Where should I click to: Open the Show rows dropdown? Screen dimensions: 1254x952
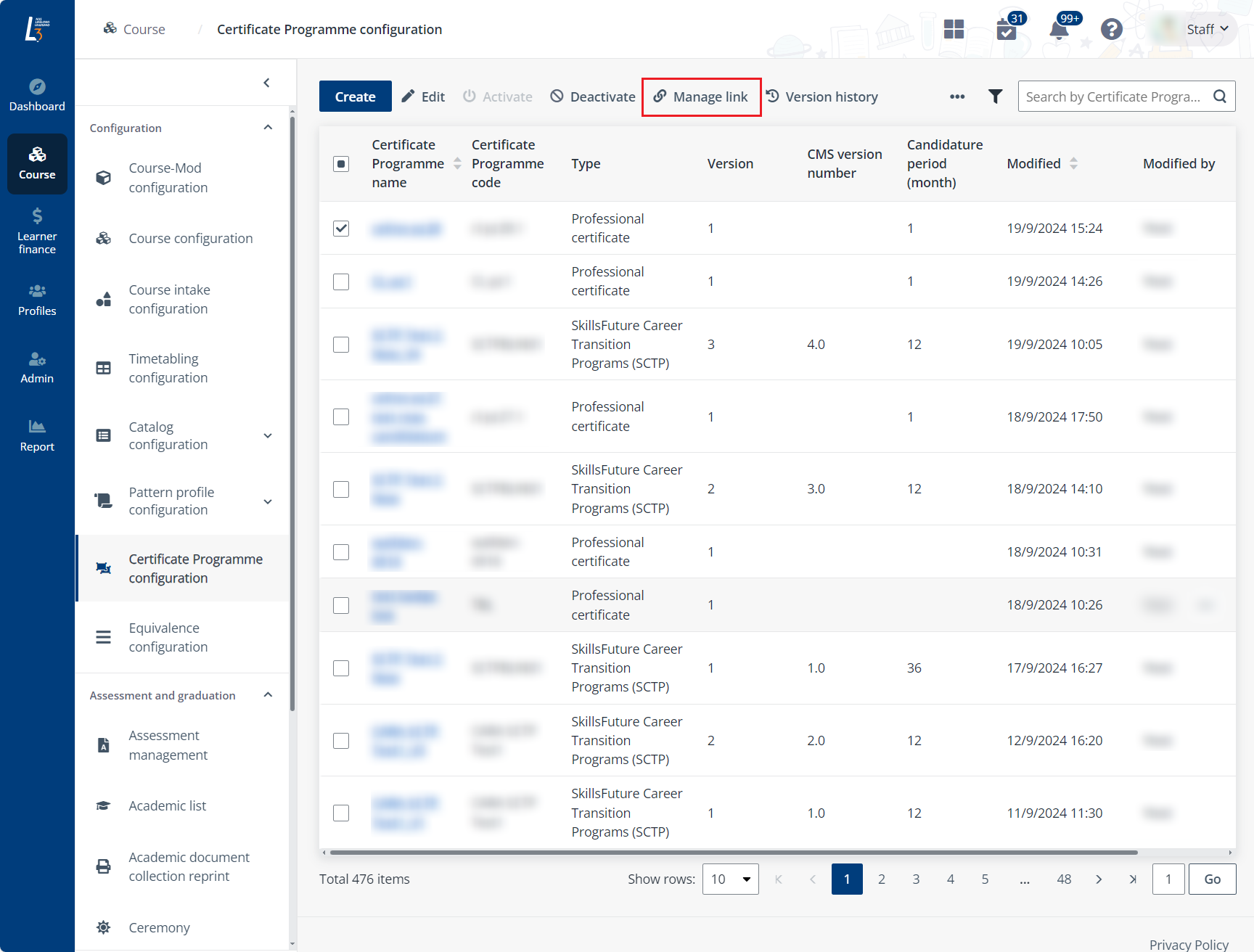click(730, 879)
